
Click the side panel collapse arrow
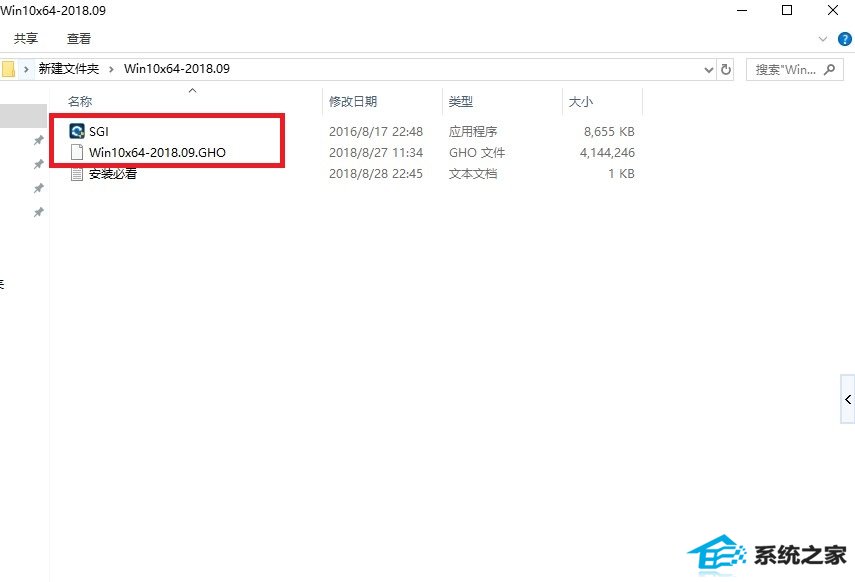pos(847,399)
